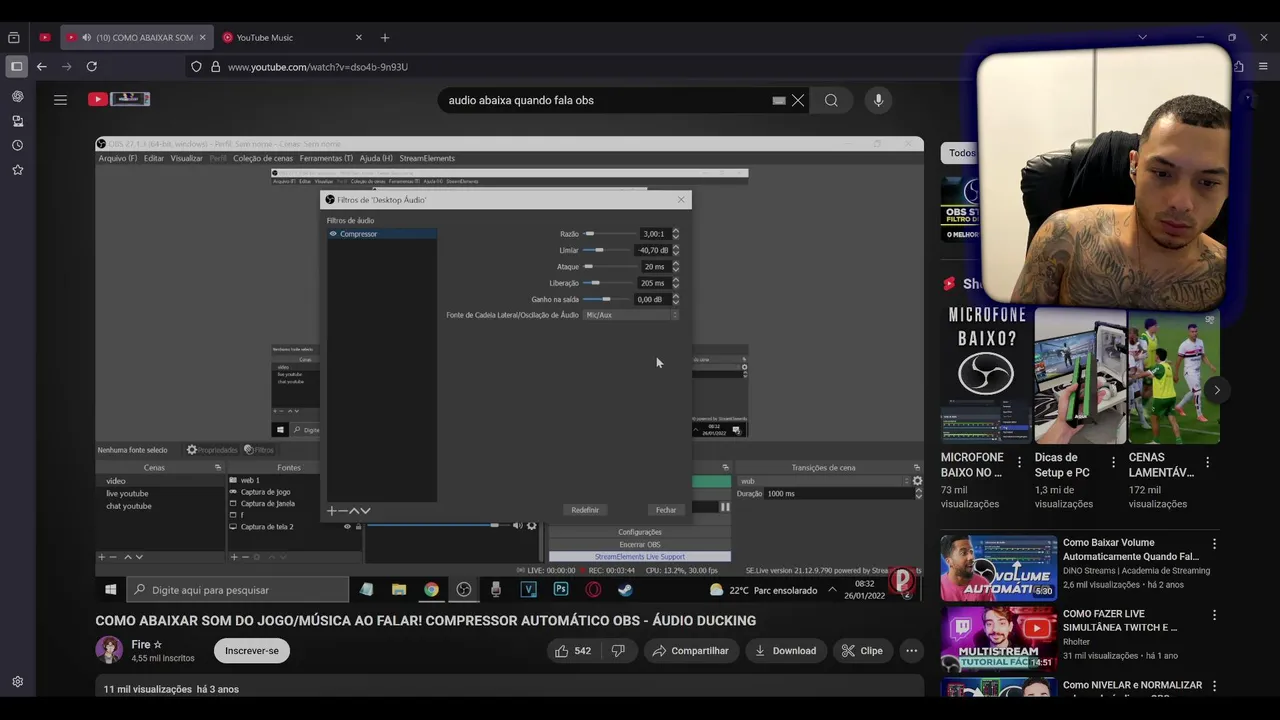
Task: Click the Clipe button
Action: (x=862, y=651)
